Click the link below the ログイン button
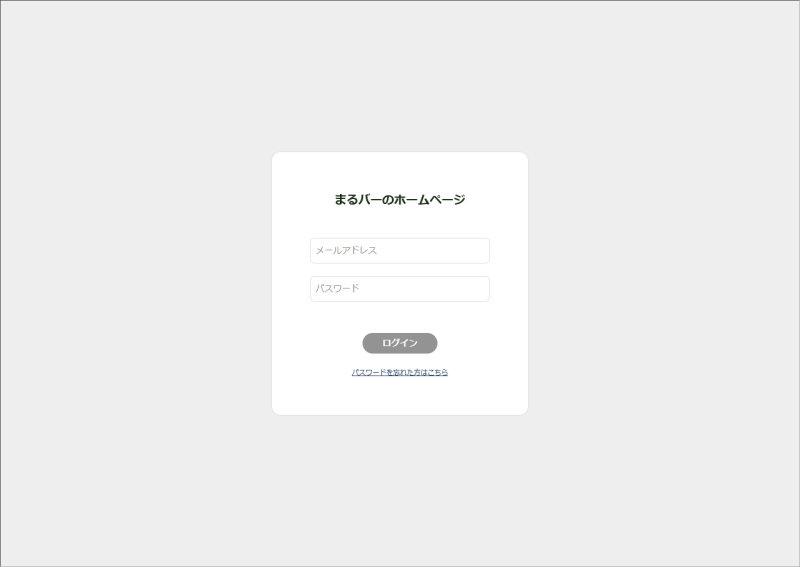The height and width of the screenshot is (567, 800). [x=399, y=373]
